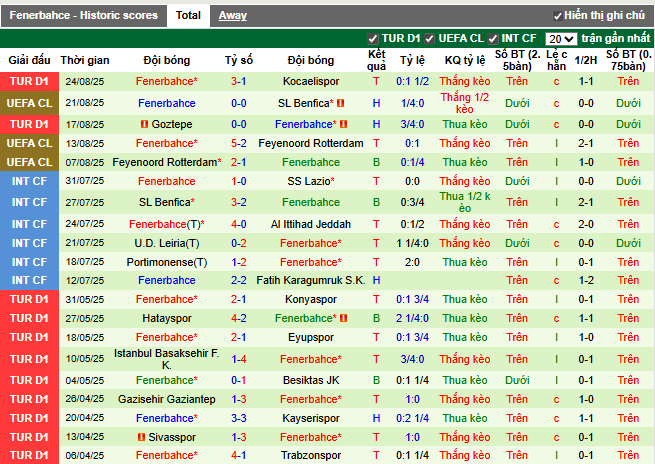The width and height of the screenshot is (655, 464).
Task: Click the Portimonense(T) team name
Action: click(x=167, y=262)
